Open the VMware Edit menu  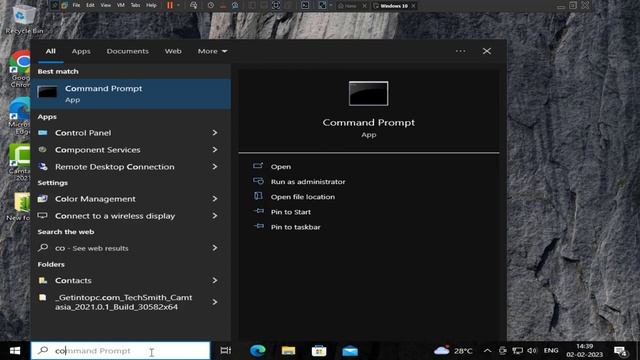tap(90, 5)
